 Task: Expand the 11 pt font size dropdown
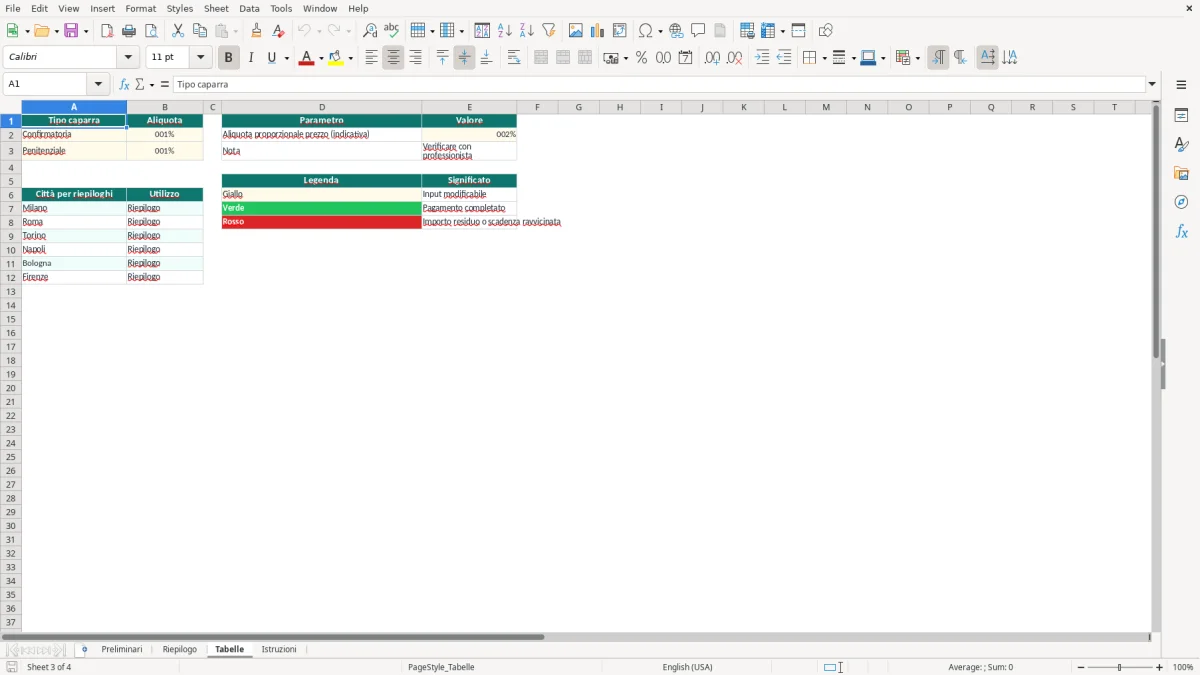(200, 58)
